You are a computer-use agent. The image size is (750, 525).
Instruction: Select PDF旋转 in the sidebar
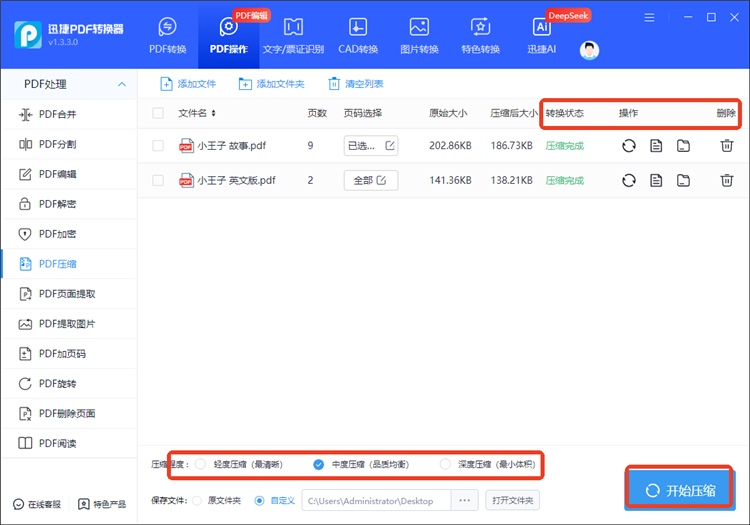tap(69, 383)
